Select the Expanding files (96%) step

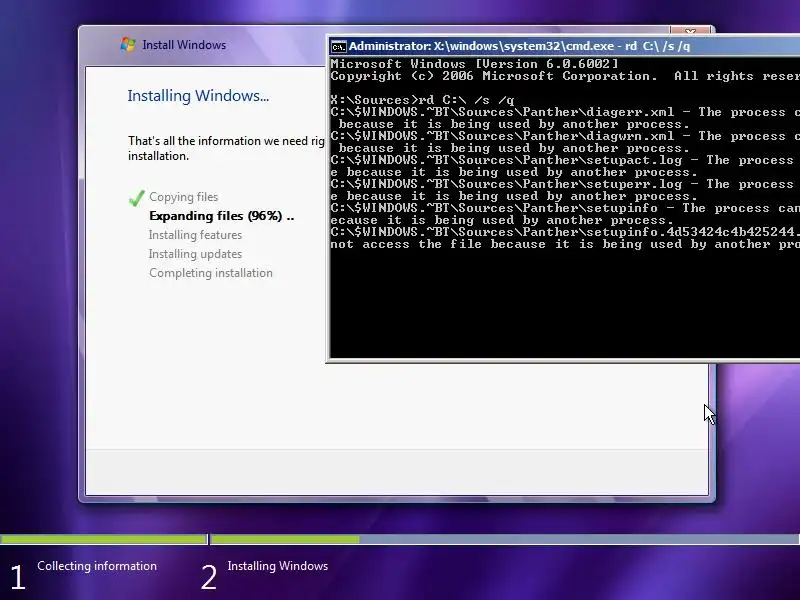(x=221, y=216)
